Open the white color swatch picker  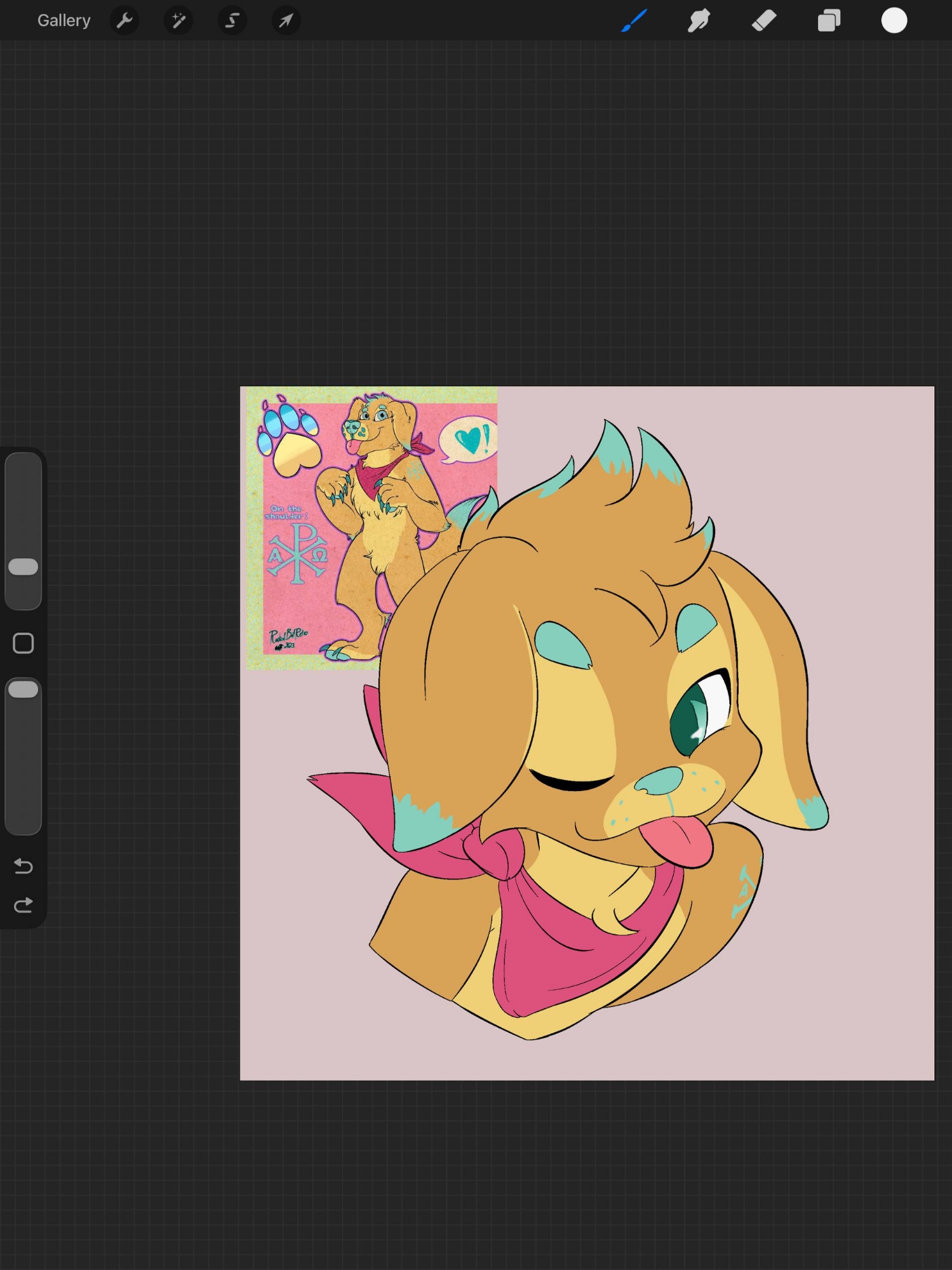[894, 21]
